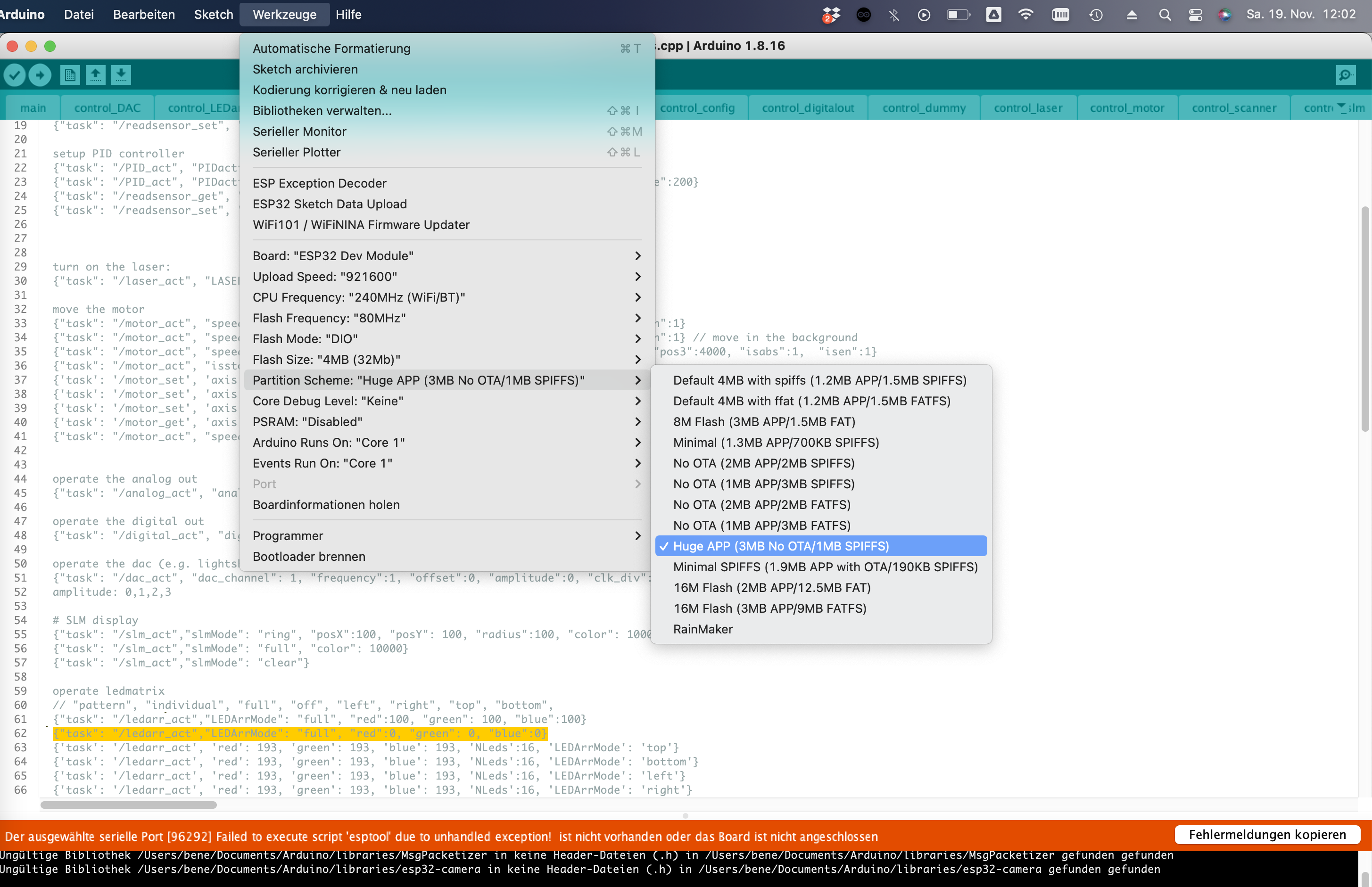Click the Verify checkmark toolbar icon

(15, 75)
